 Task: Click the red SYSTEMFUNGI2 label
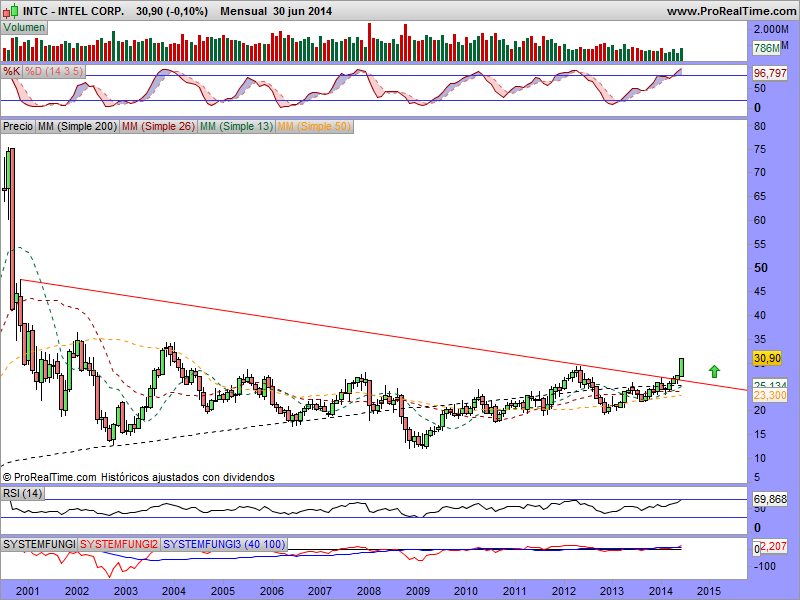pos(118,544)
